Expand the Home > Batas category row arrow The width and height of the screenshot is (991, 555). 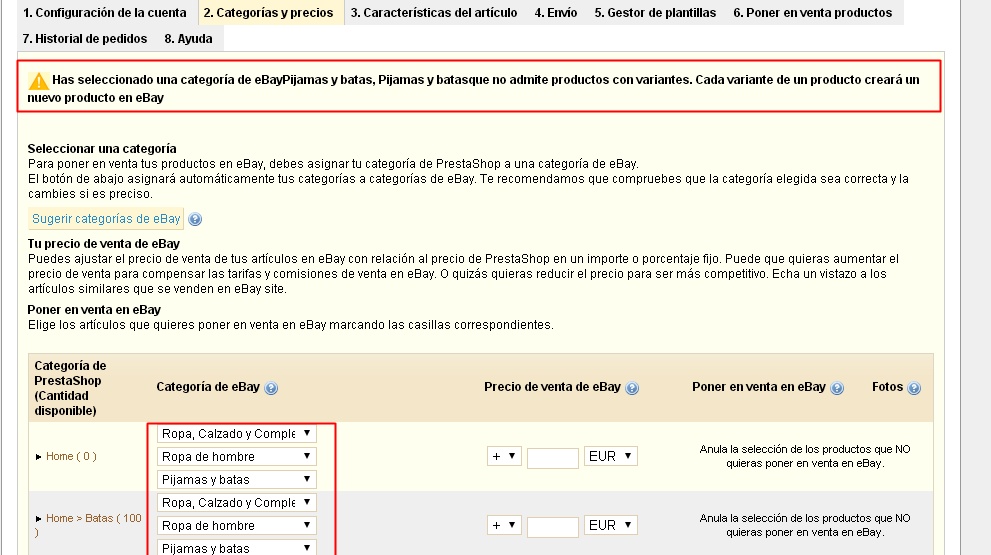click(39, 518)
